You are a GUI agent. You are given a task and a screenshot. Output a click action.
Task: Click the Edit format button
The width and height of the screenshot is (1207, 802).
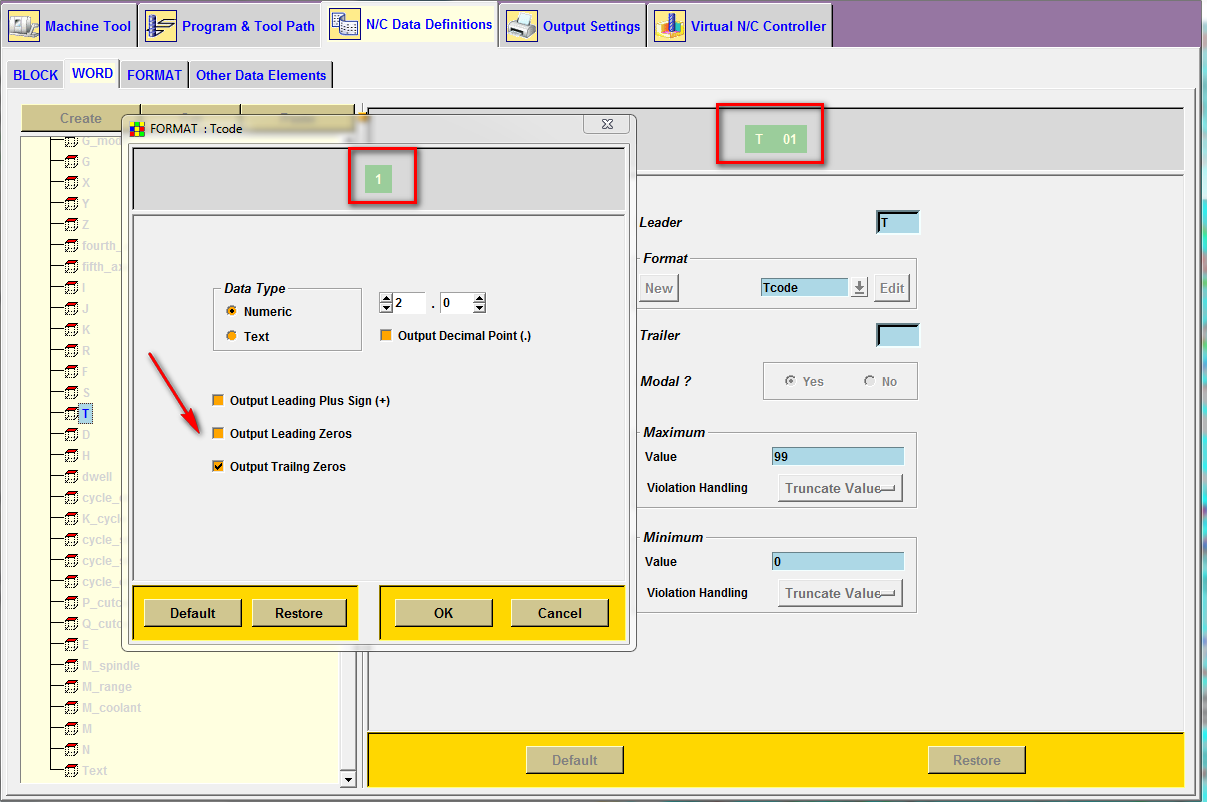click(x=892, y=288)
